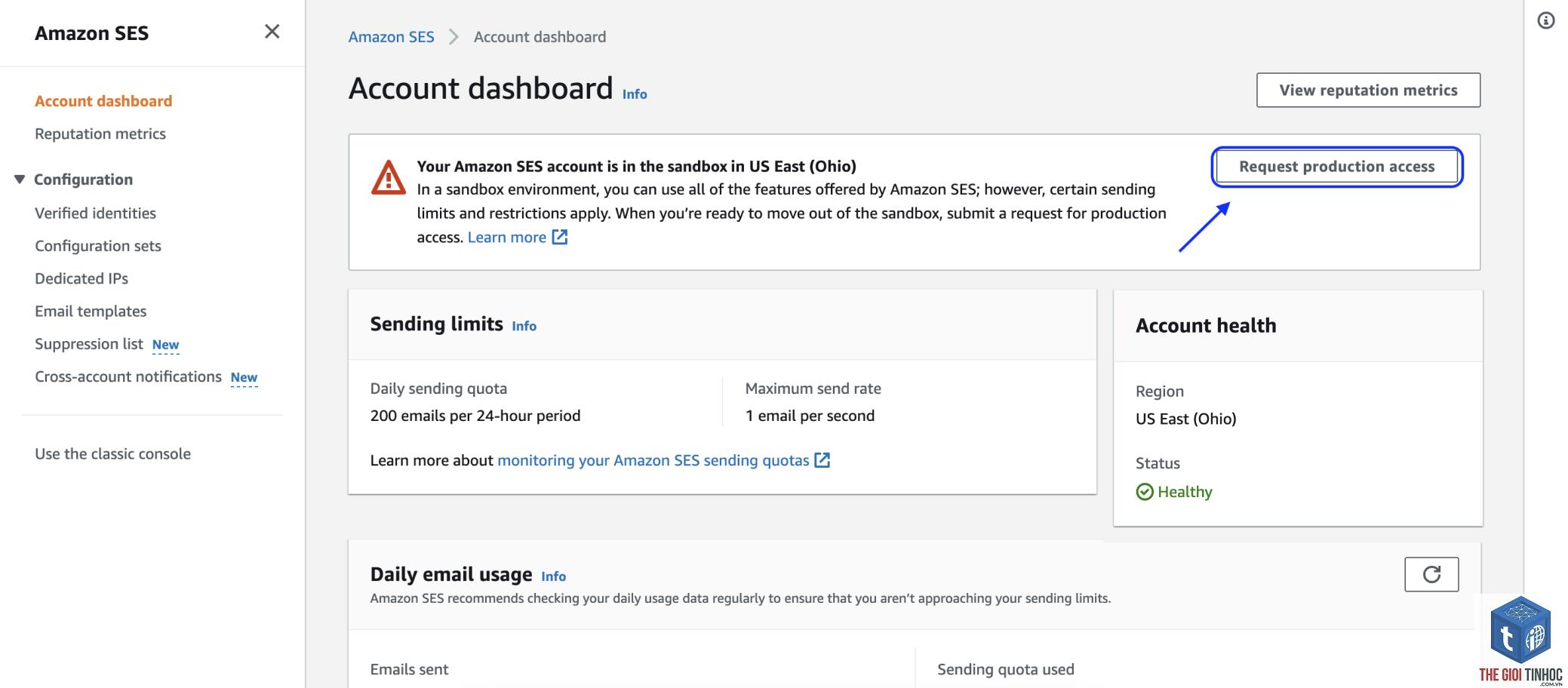Click the 'Emails sent' label
This screenshot has width=1568, height=688.
(x=409, y=669)
